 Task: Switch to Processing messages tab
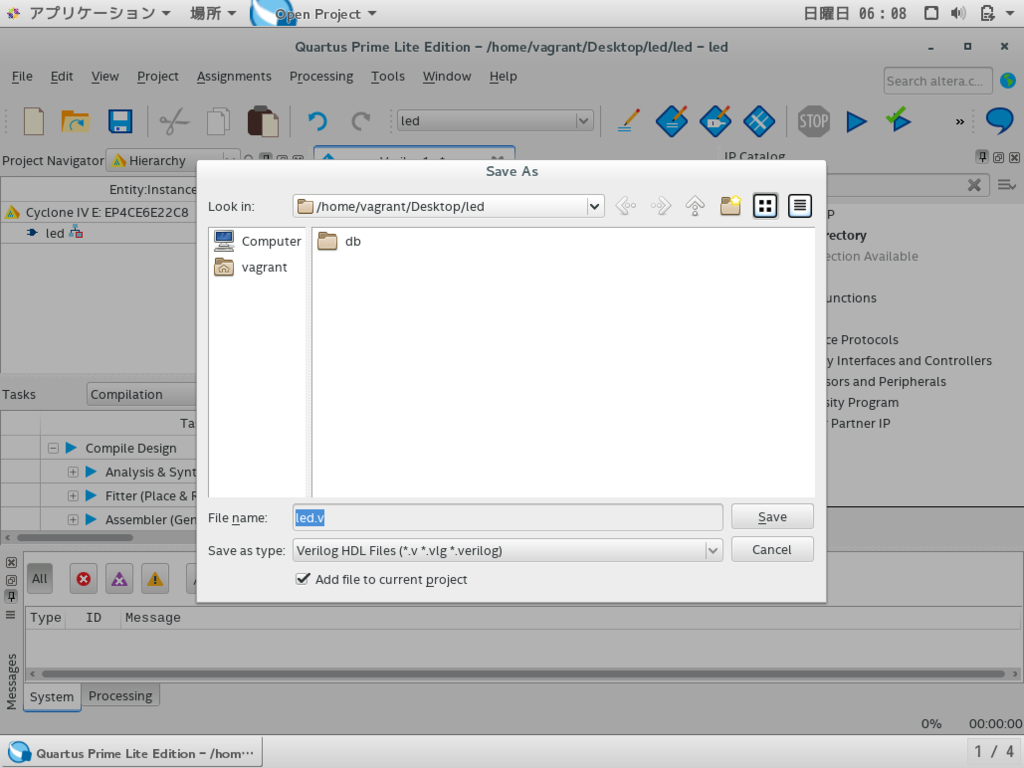[120, 696]
